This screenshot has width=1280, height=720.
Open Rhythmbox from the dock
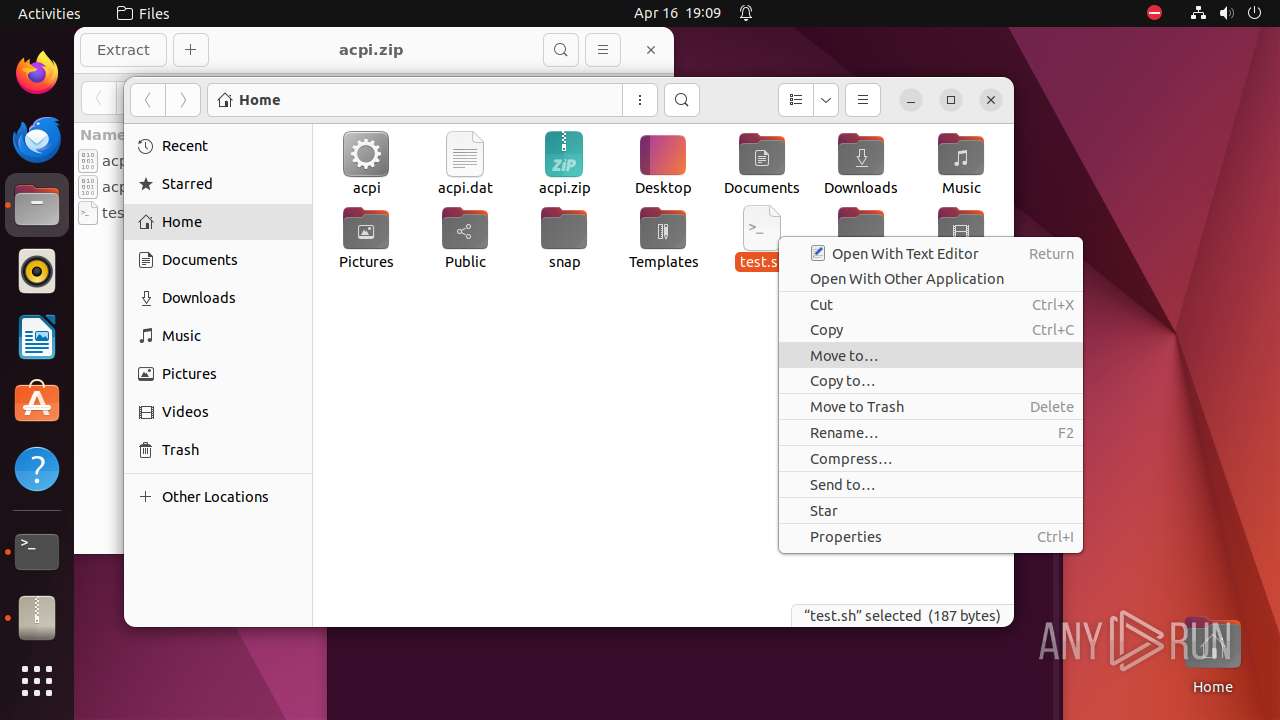(x=37, y=271)
